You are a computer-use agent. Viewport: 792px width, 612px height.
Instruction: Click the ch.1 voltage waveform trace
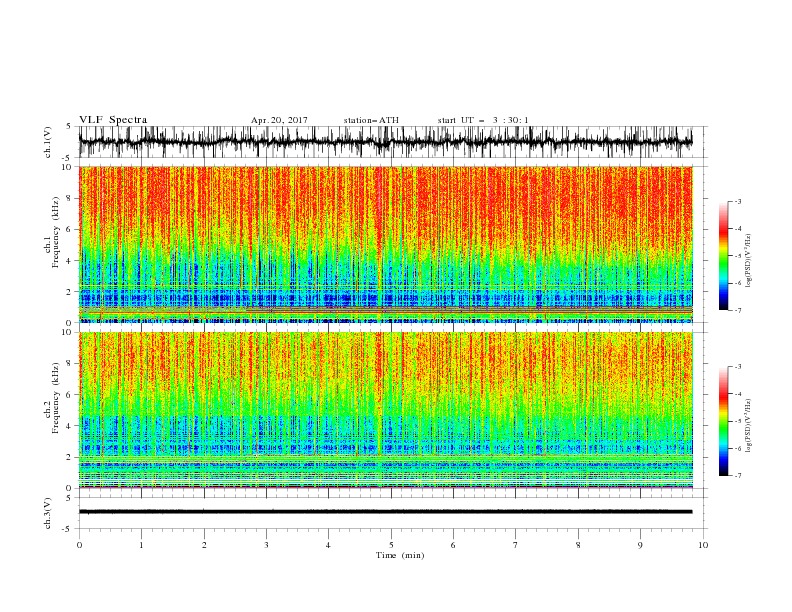[385, 142]
